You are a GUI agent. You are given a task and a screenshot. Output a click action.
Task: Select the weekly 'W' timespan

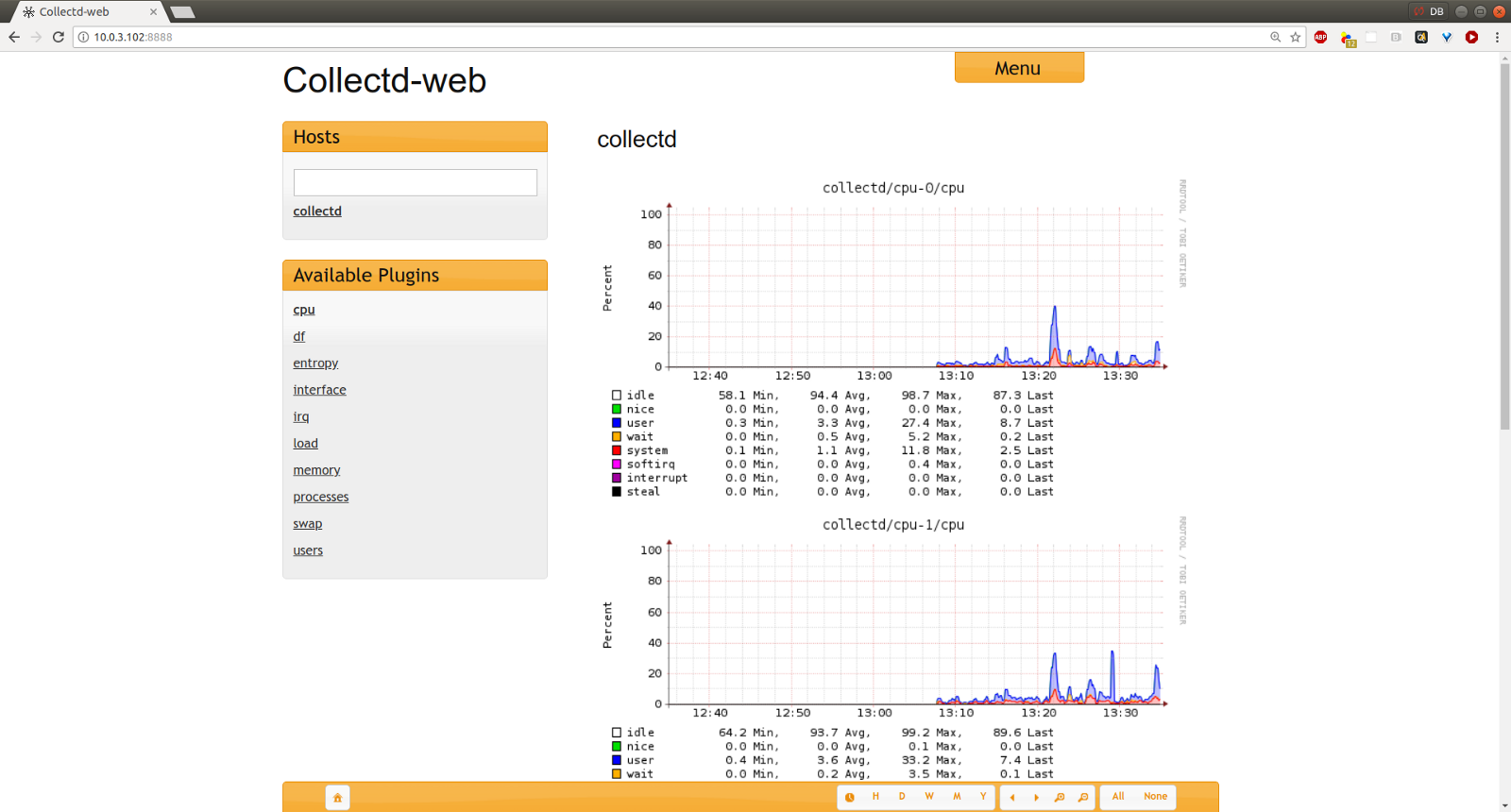pos(929,797)
